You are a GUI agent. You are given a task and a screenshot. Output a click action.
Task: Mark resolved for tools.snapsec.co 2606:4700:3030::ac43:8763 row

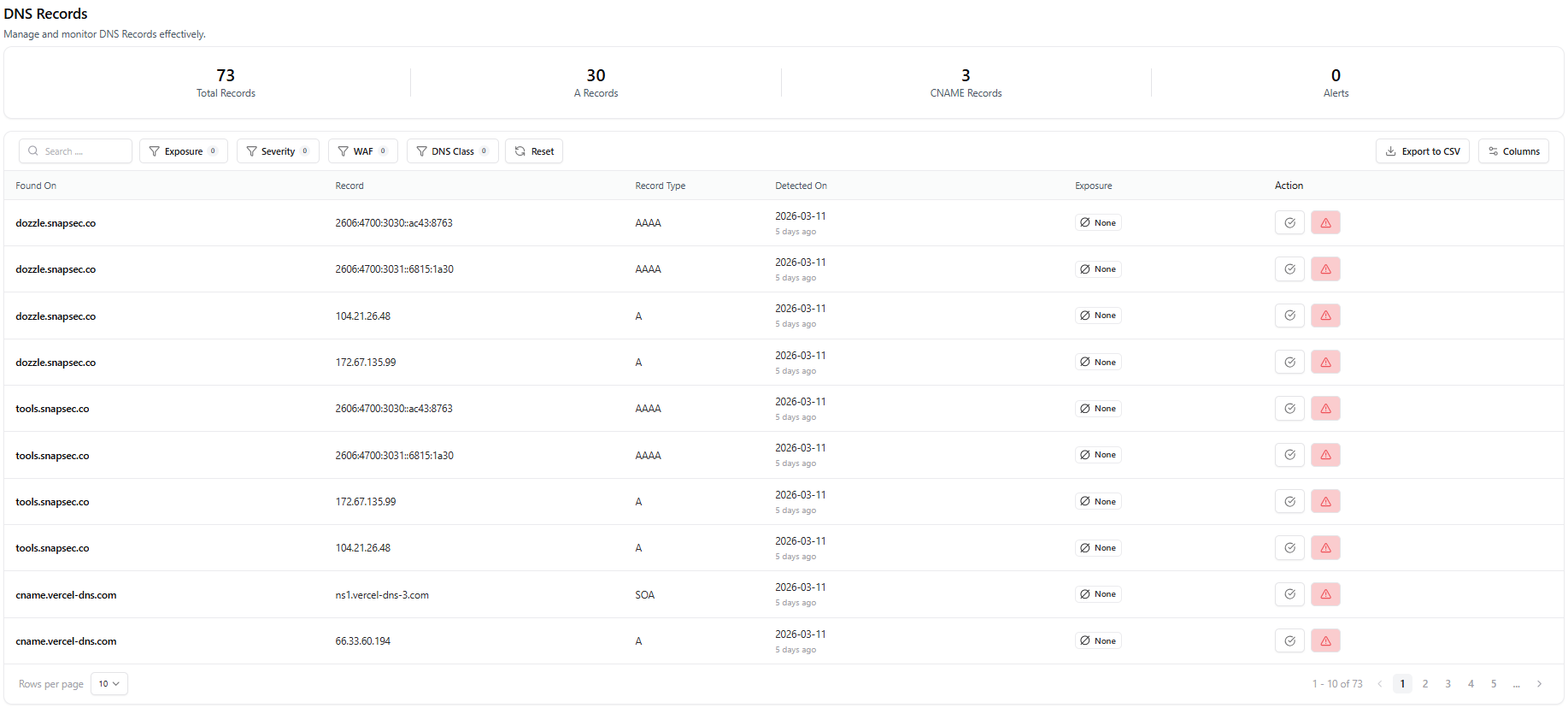tap(1289, 408)
